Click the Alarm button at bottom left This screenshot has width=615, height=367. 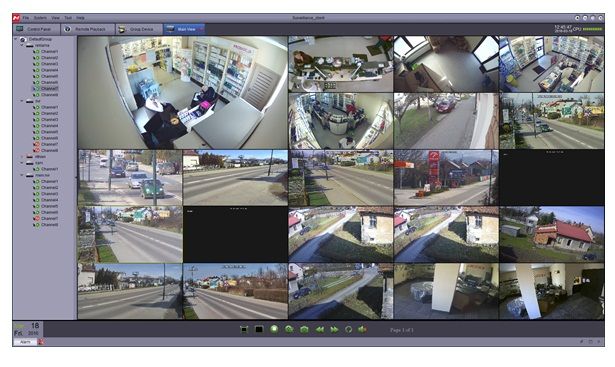pos(25,342)
